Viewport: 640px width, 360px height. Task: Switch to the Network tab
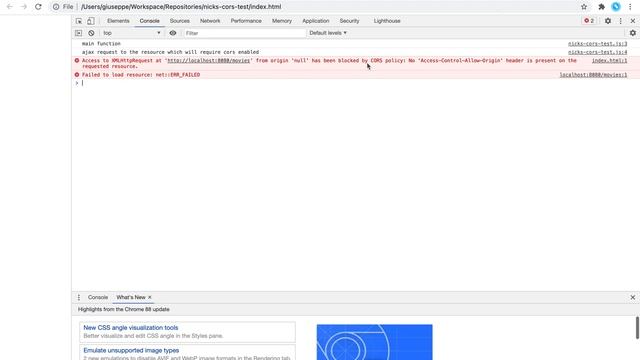tap(210, 21)
